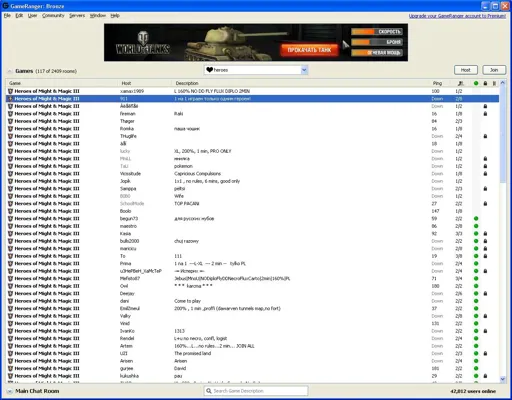Select the row hosted by EmilZmeul
The width and height of the screenshot is (512, 400).
tap(252, 308)
